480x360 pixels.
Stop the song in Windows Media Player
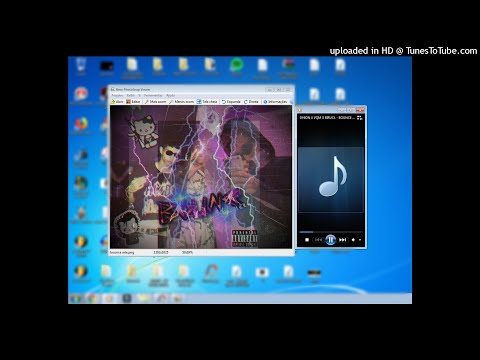307,240
